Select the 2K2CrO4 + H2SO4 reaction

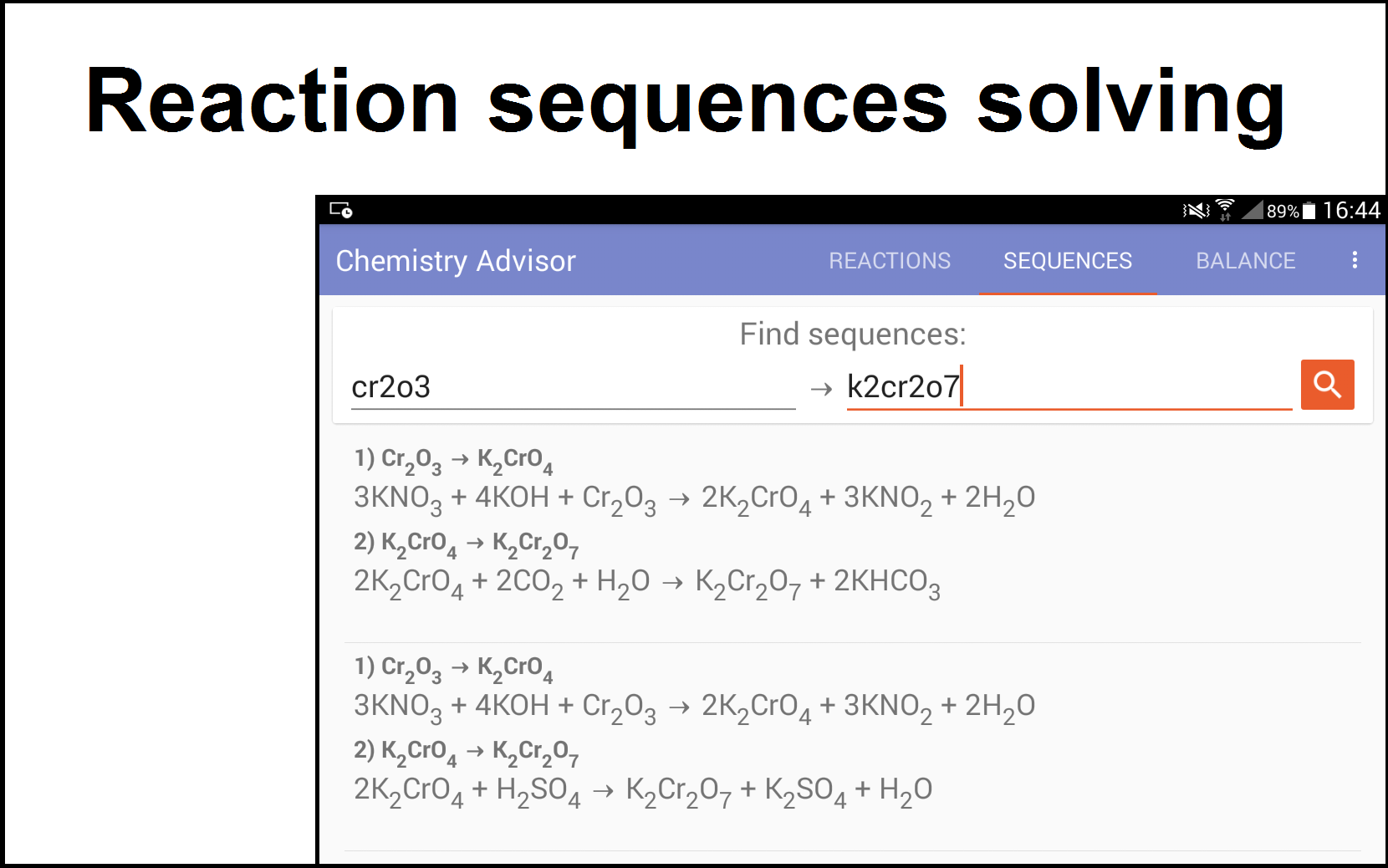click(x=642, y=790)
